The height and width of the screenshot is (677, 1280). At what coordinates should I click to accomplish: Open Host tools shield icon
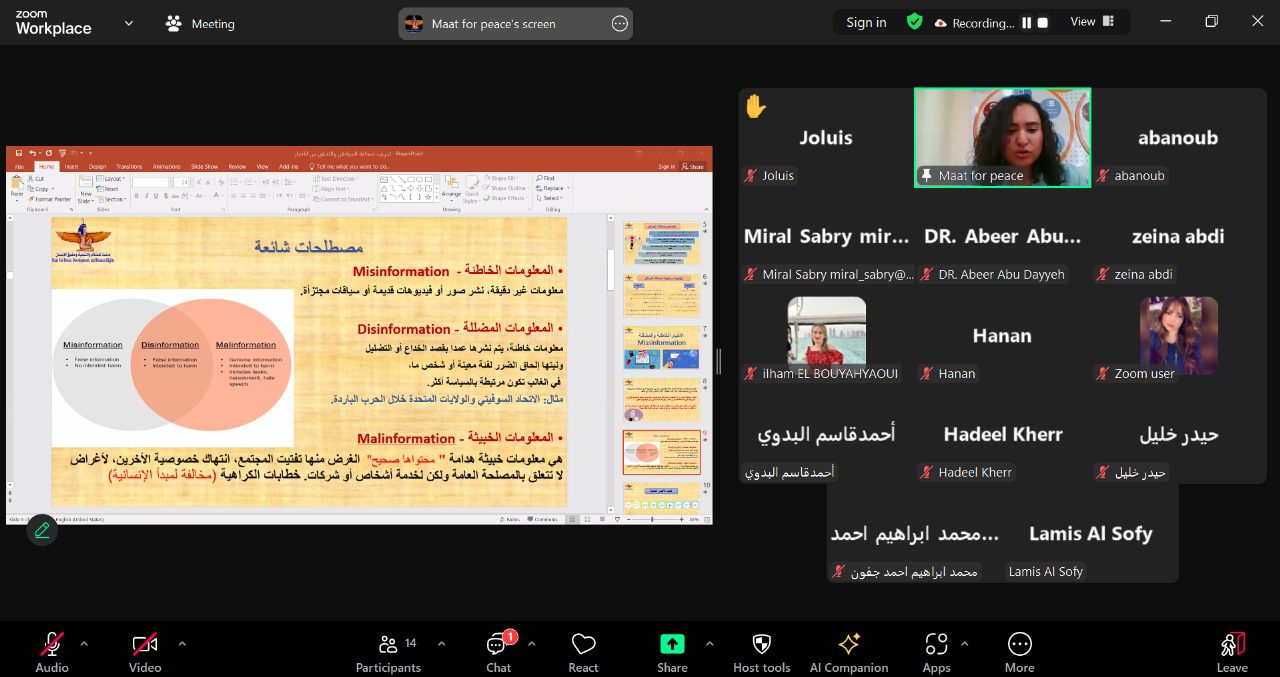click(x=761, y=645)
